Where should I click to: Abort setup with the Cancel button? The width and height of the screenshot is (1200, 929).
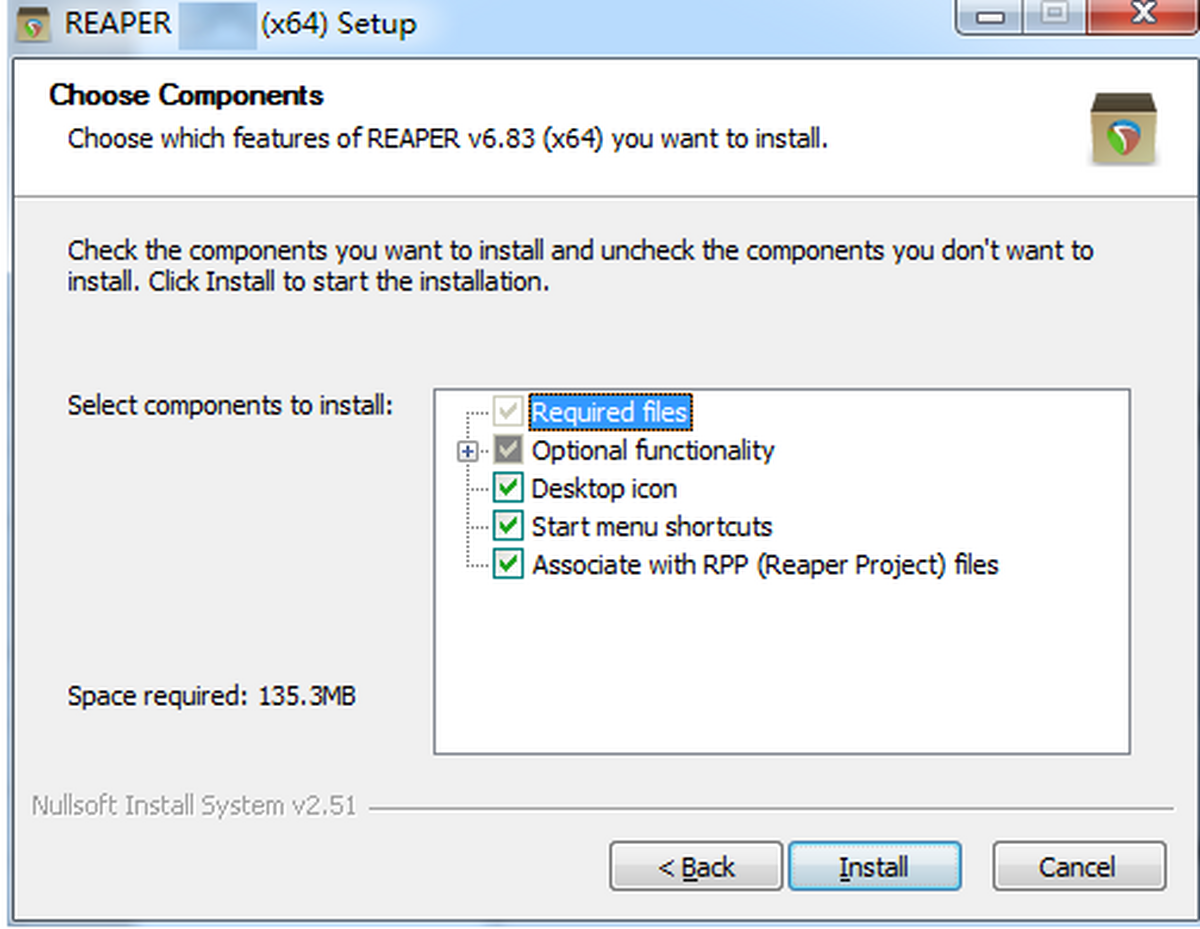1078,866
